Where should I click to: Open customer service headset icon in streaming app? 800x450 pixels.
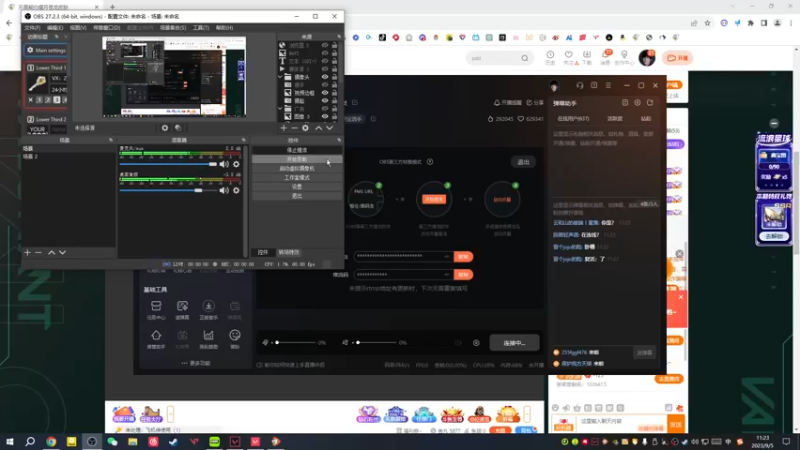[x=580, y=85]
